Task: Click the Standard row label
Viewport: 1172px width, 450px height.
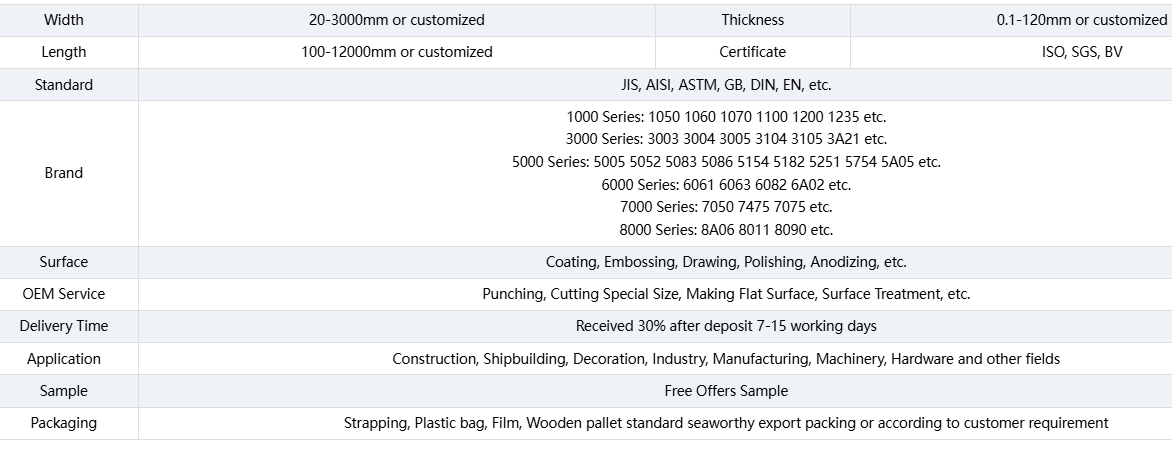Action: [64, 84]
